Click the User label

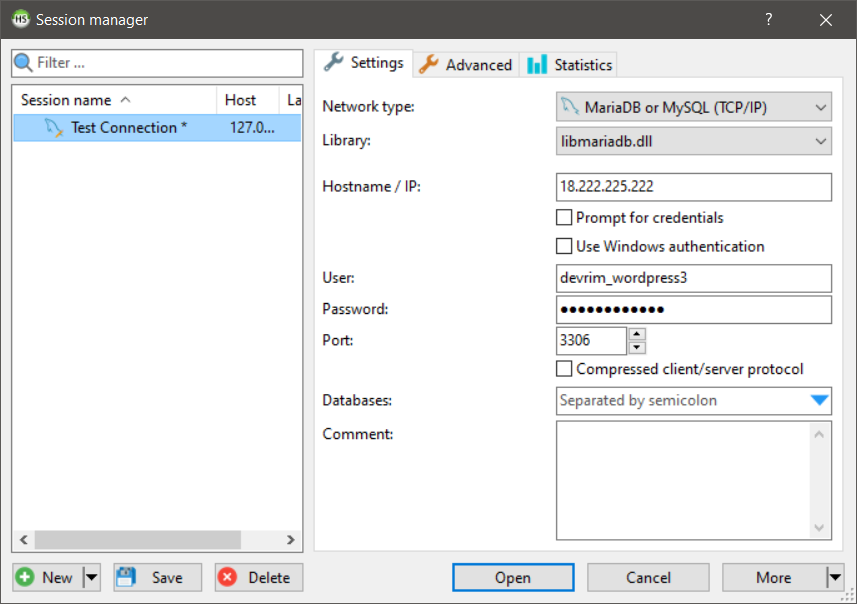point(338,278)
